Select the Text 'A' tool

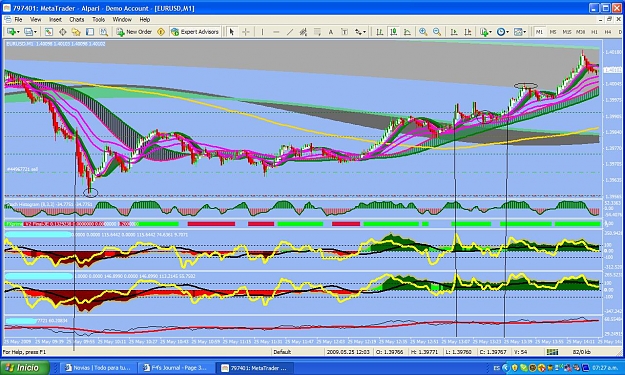click(331, 32)
